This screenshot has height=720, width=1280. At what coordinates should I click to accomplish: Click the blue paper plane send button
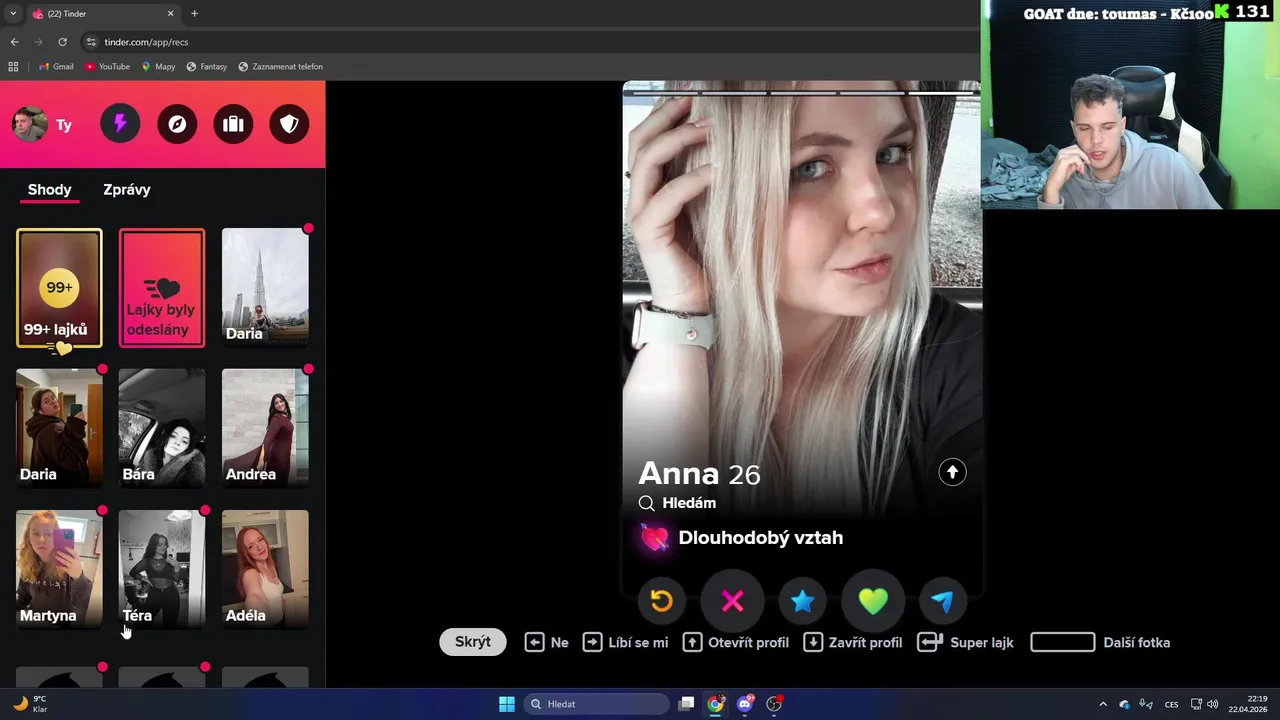coord(943,600)
